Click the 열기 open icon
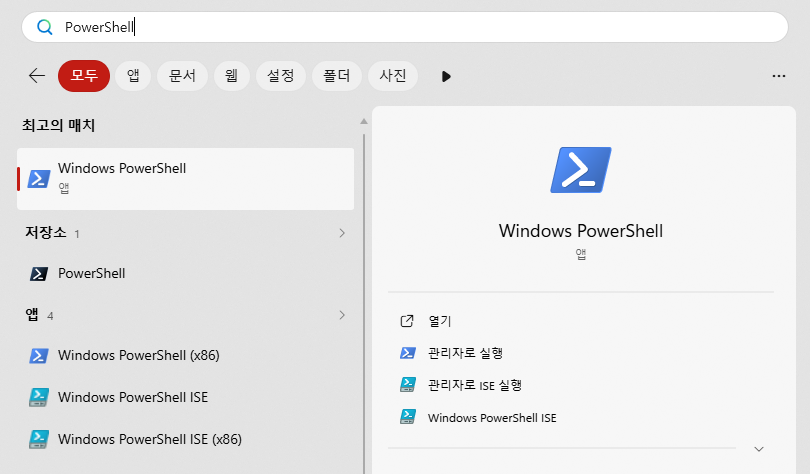This screenshot has height=474, width=810. [x=407, y=321]
